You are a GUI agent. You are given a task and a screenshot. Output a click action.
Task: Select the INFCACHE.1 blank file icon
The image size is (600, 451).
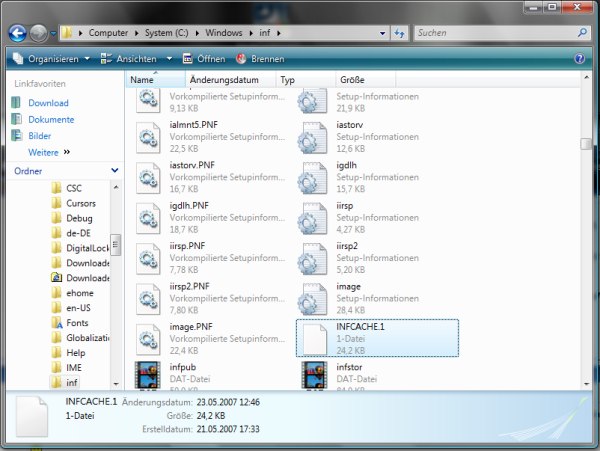click(x=315, y=339)
